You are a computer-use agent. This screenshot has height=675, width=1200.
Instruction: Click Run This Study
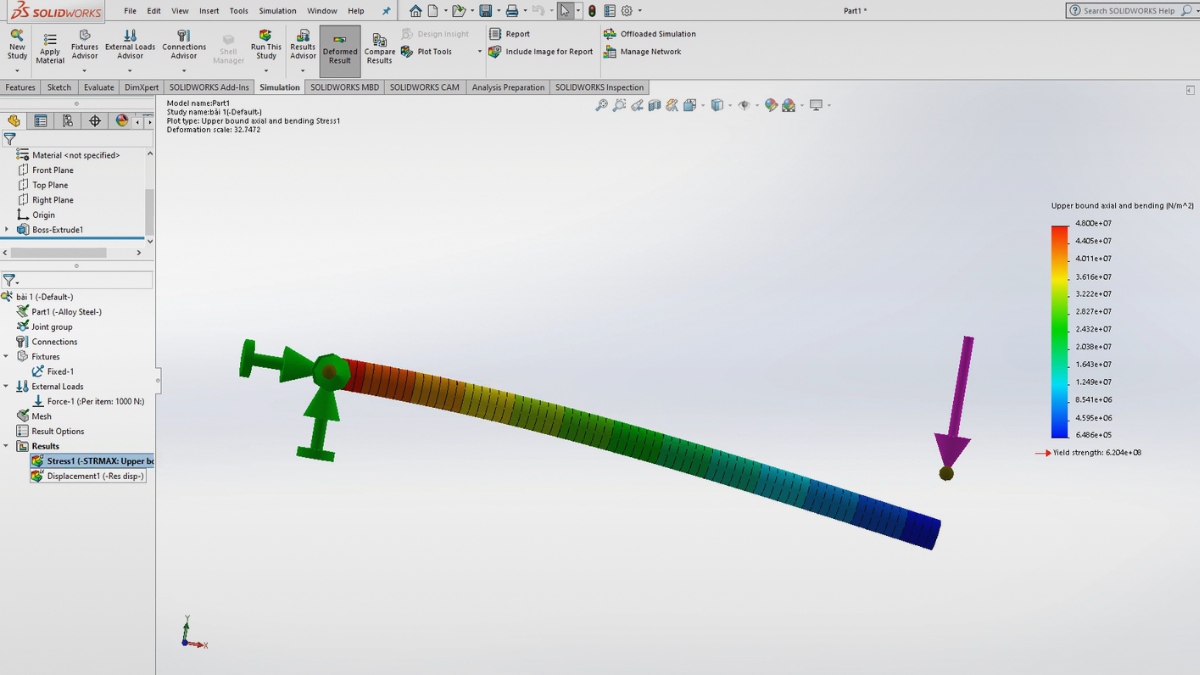pos(266,46)
